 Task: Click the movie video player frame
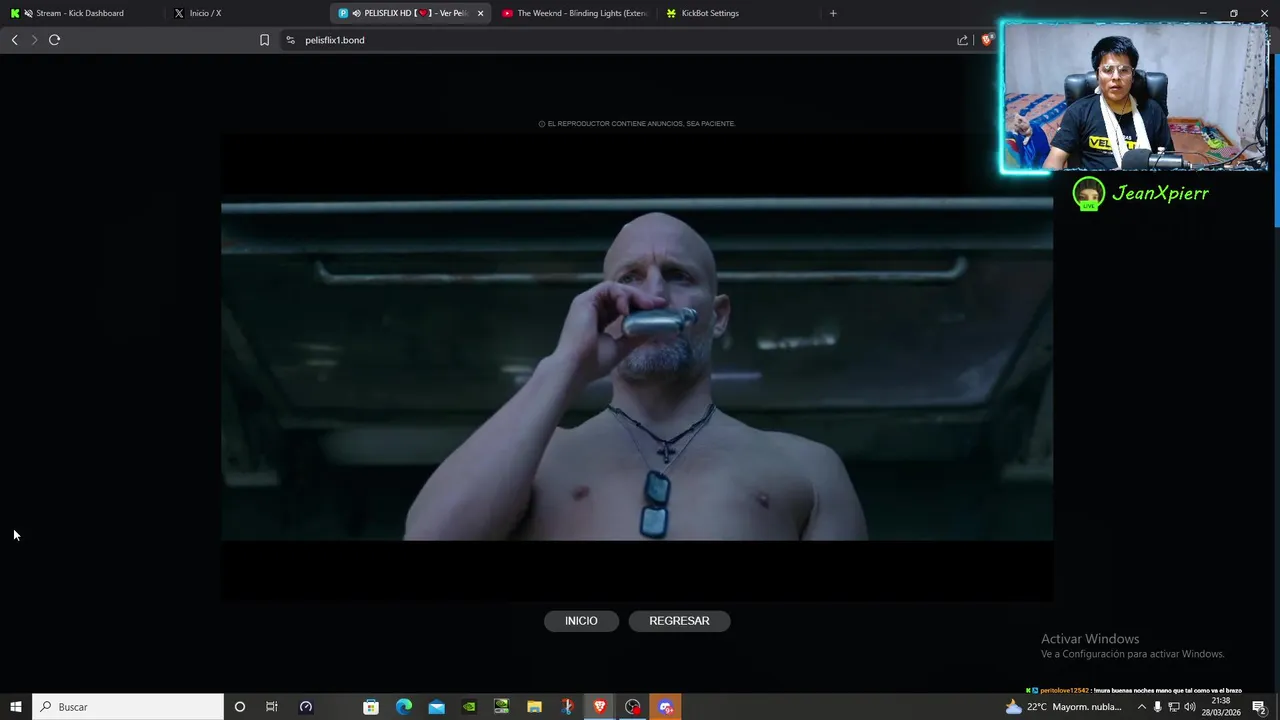[x=637, y=368]
